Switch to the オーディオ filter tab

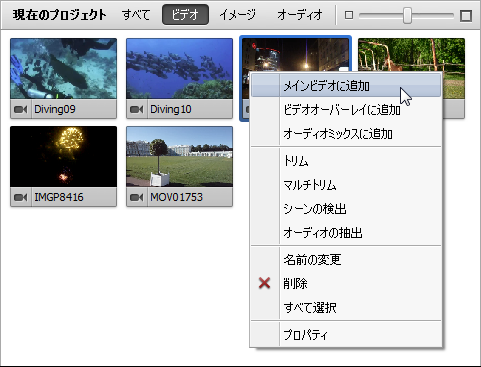click(300, 15)
